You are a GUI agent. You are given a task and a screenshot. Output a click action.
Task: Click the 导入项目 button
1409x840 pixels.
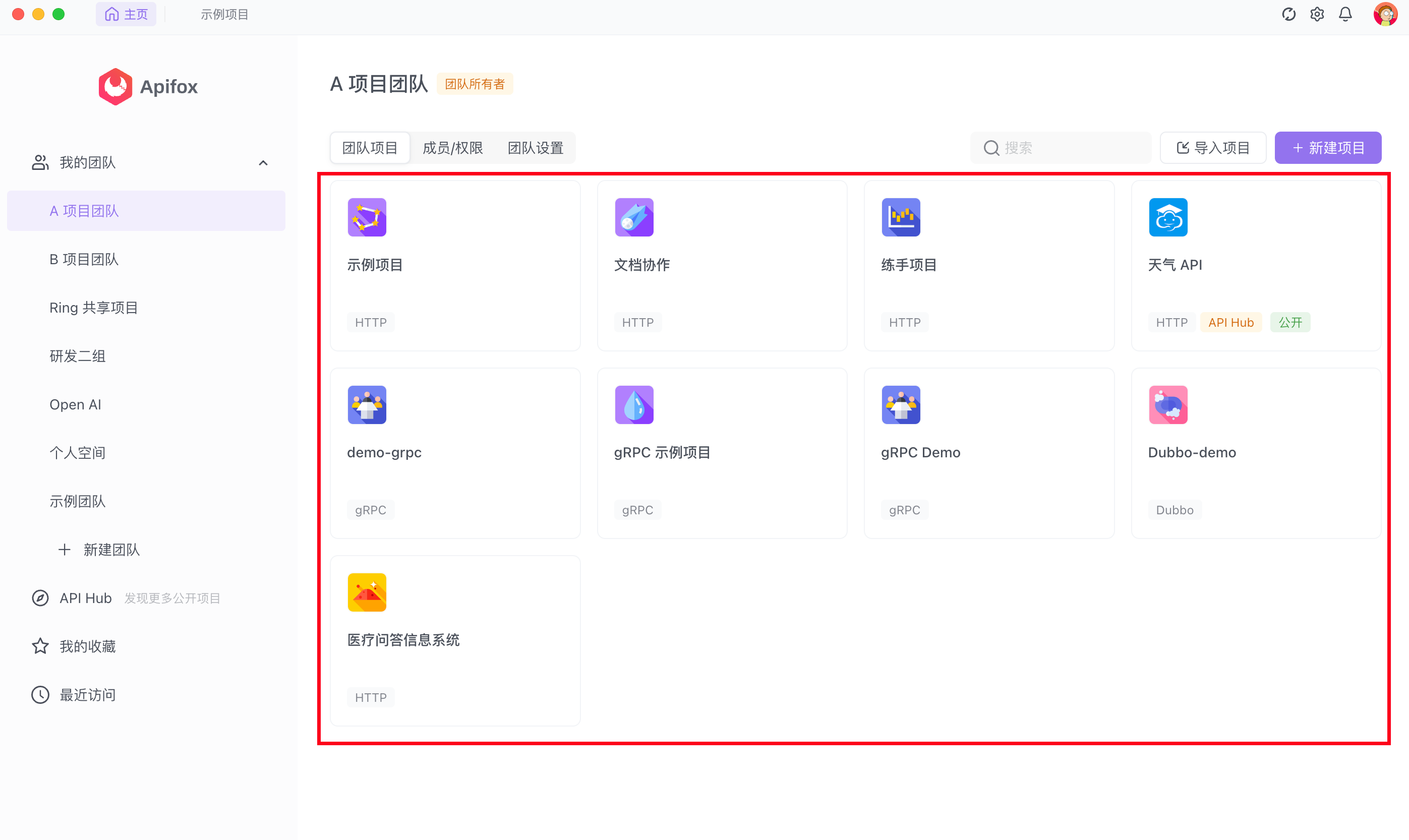pos(1212,148)
